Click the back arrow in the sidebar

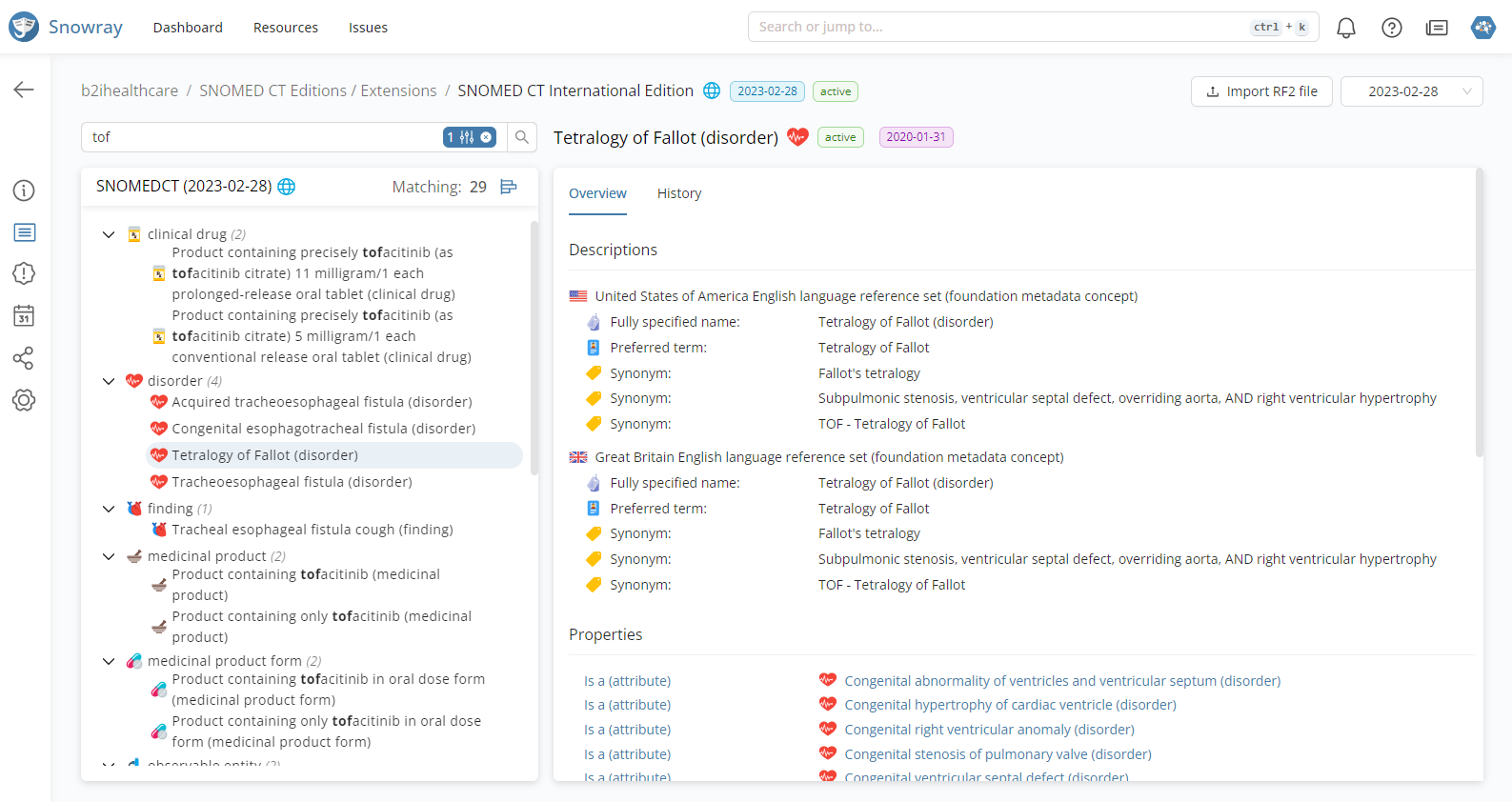pyautogui.click(x=24, y=90)
